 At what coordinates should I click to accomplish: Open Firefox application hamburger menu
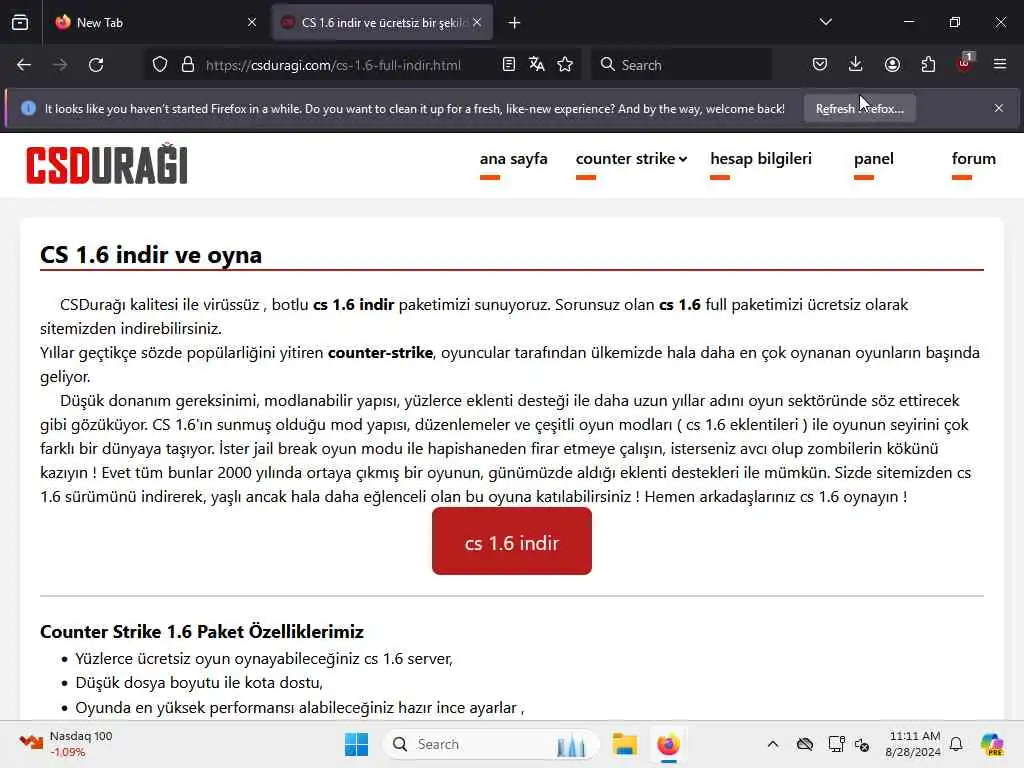tap(1000, 64)
